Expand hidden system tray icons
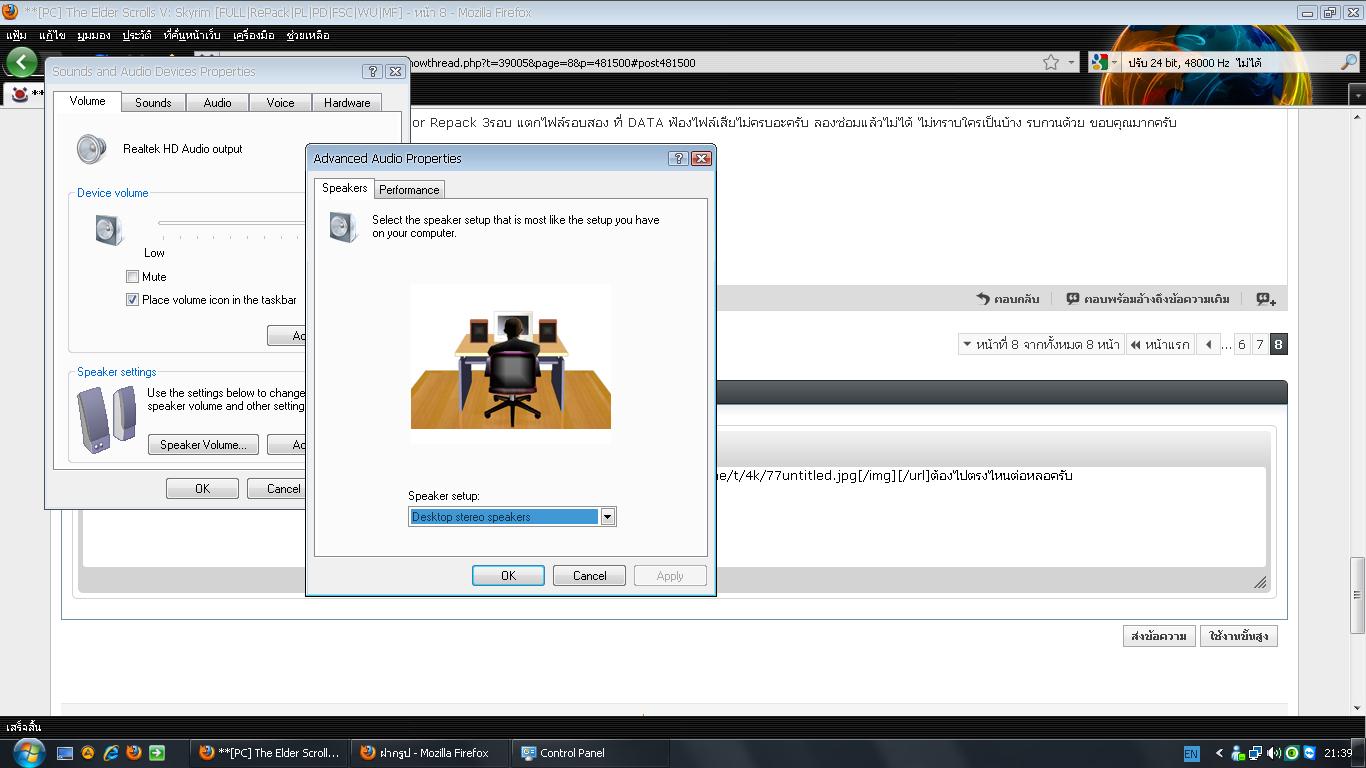The height and width of the screenshot is (768, 1366). pyautogui.click(x=1219, y=753)
